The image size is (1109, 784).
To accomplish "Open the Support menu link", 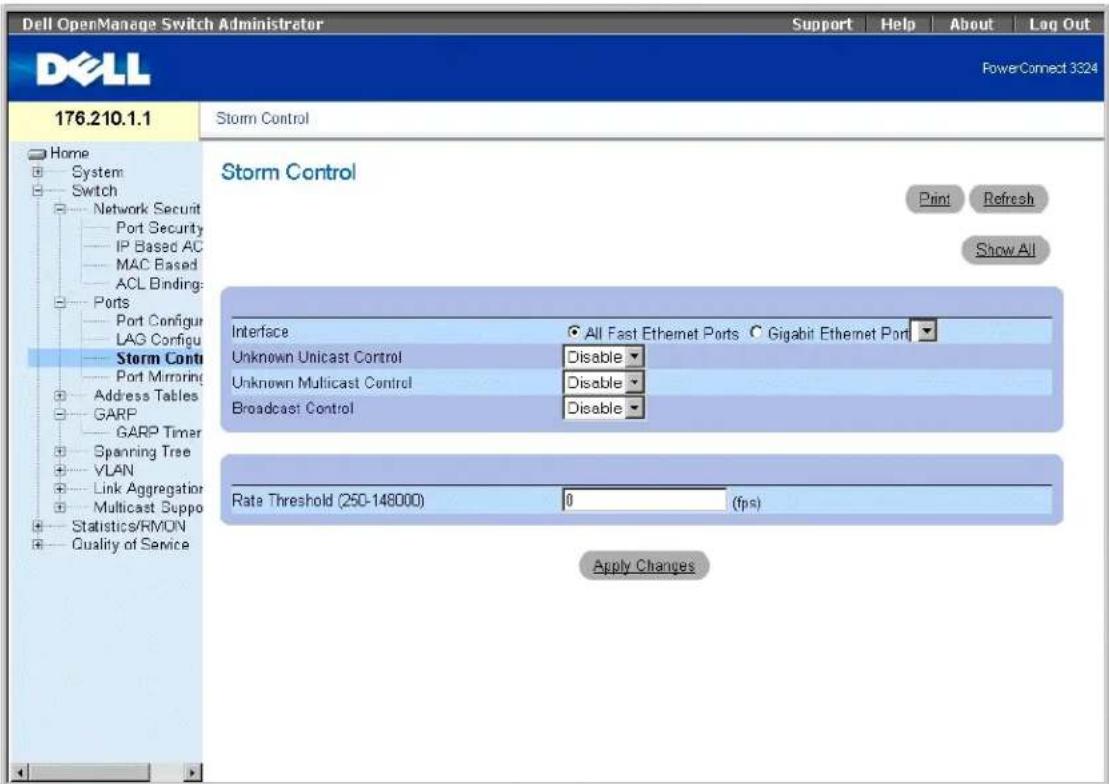I will click(822, 24).
